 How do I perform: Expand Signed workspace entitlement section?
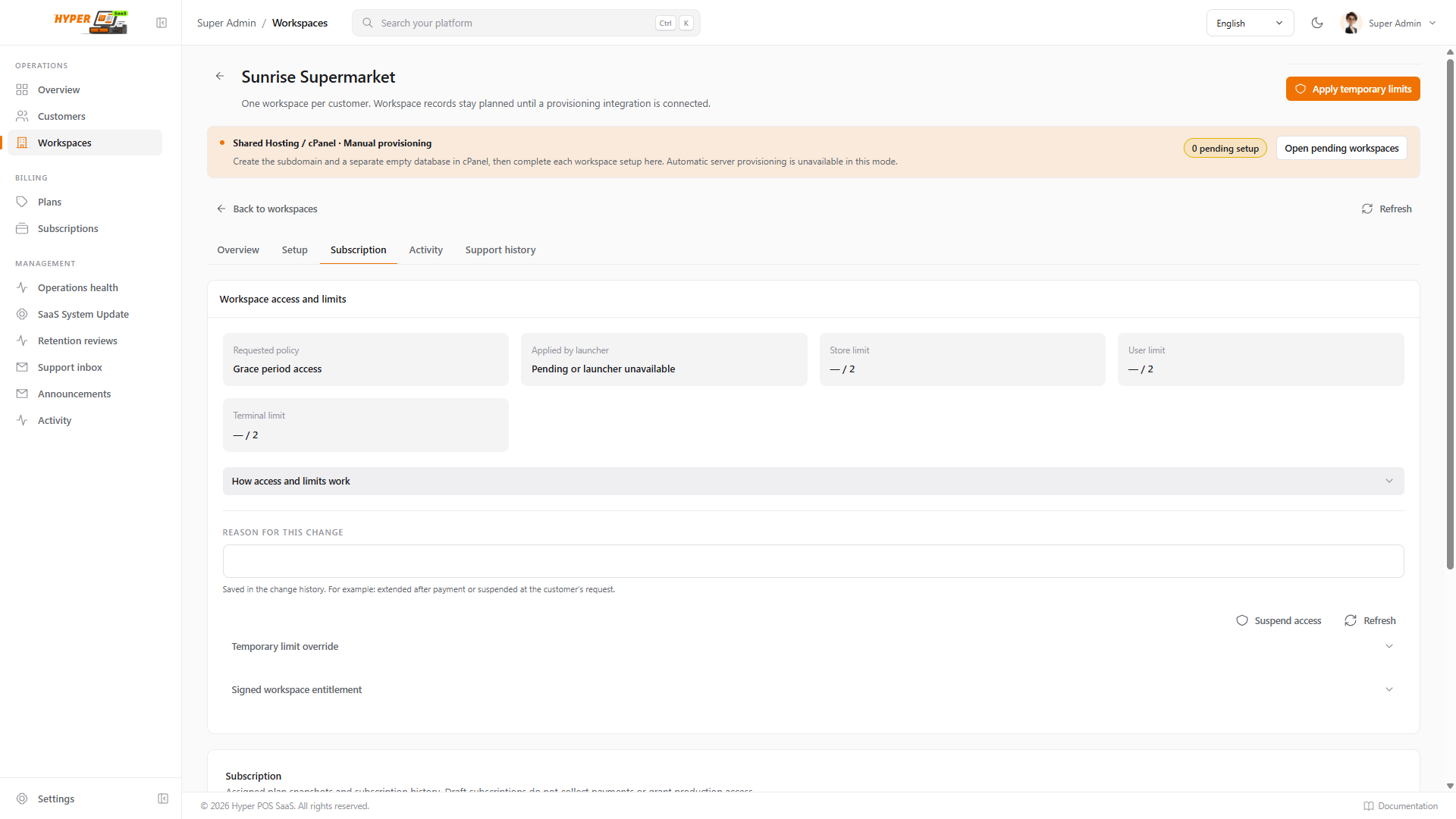(x=813, y=689)
